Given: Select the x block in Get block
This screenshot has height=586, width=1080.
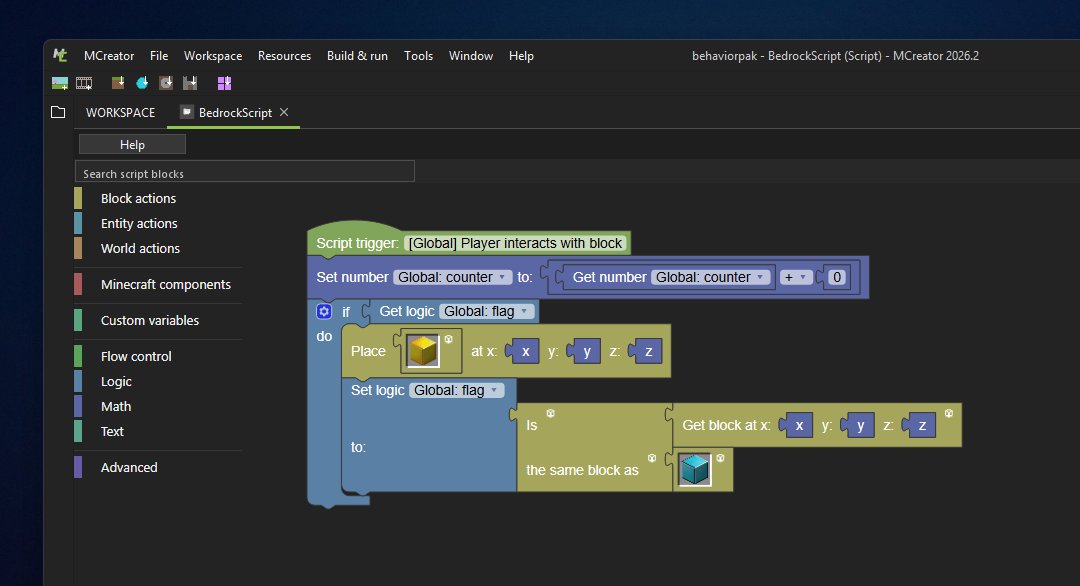Looking at the screenshot, I should (x=798, y=425).
